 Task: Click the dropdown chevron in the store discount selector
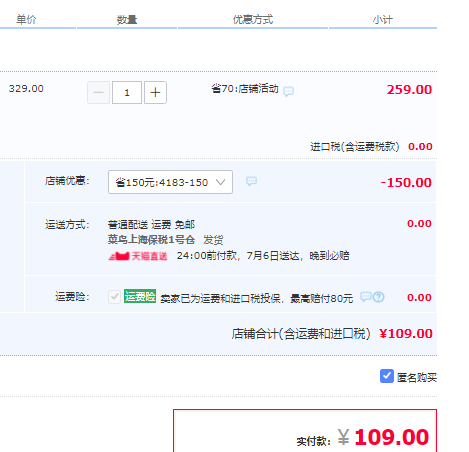click(220, 182)
